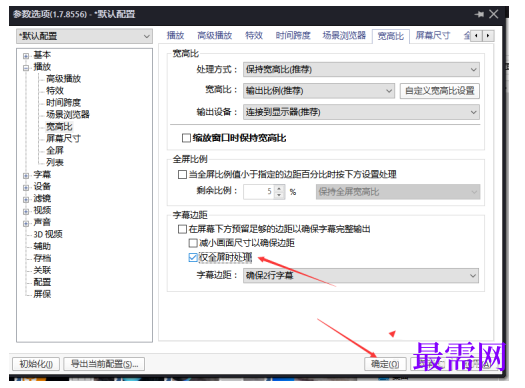Select 存档 in the tree
The width and height of the screenshot is (525, 388).
(x=42, y=258)
